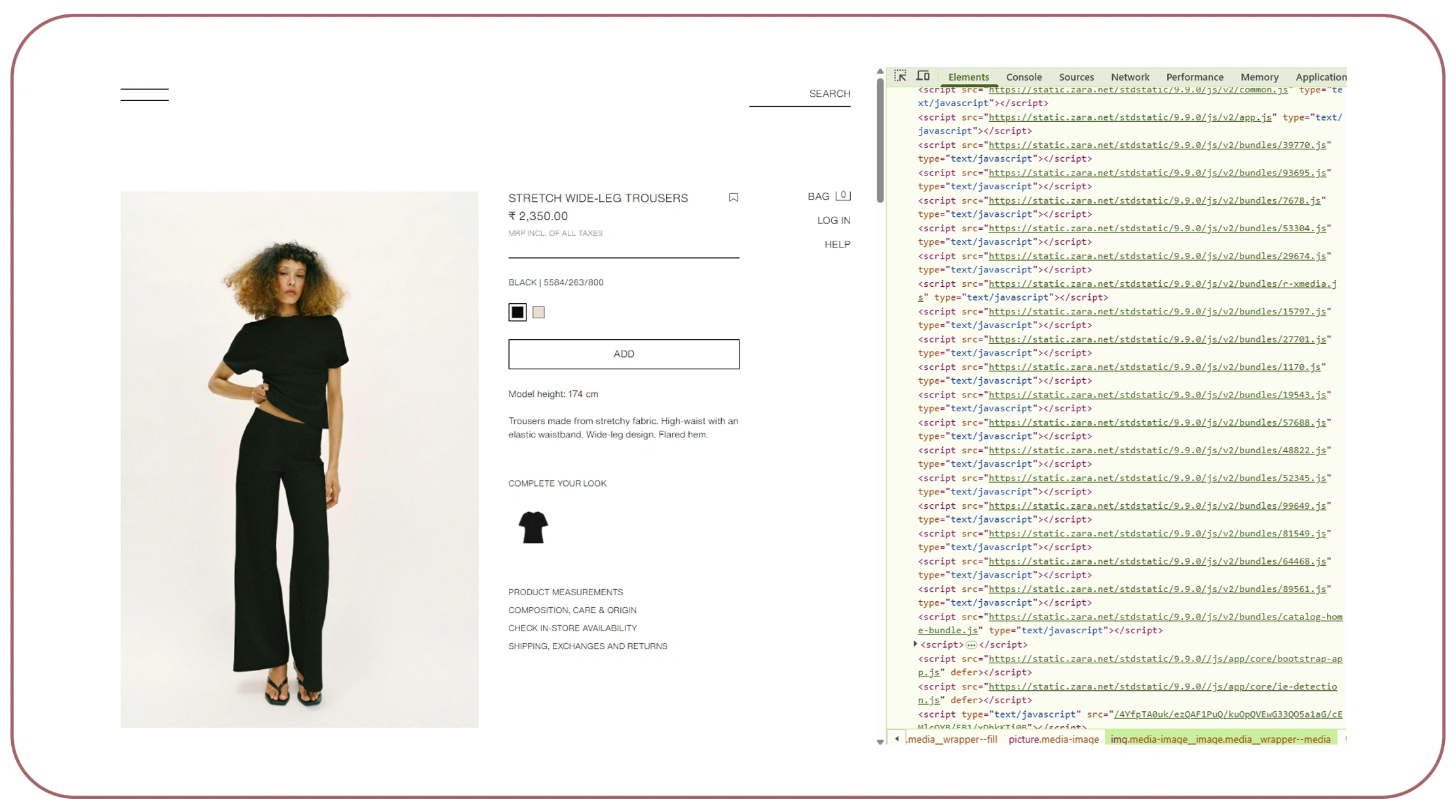Click the price ₹ 2,350.00
The width and height of the screenshot is (1456, 812).
538,216
